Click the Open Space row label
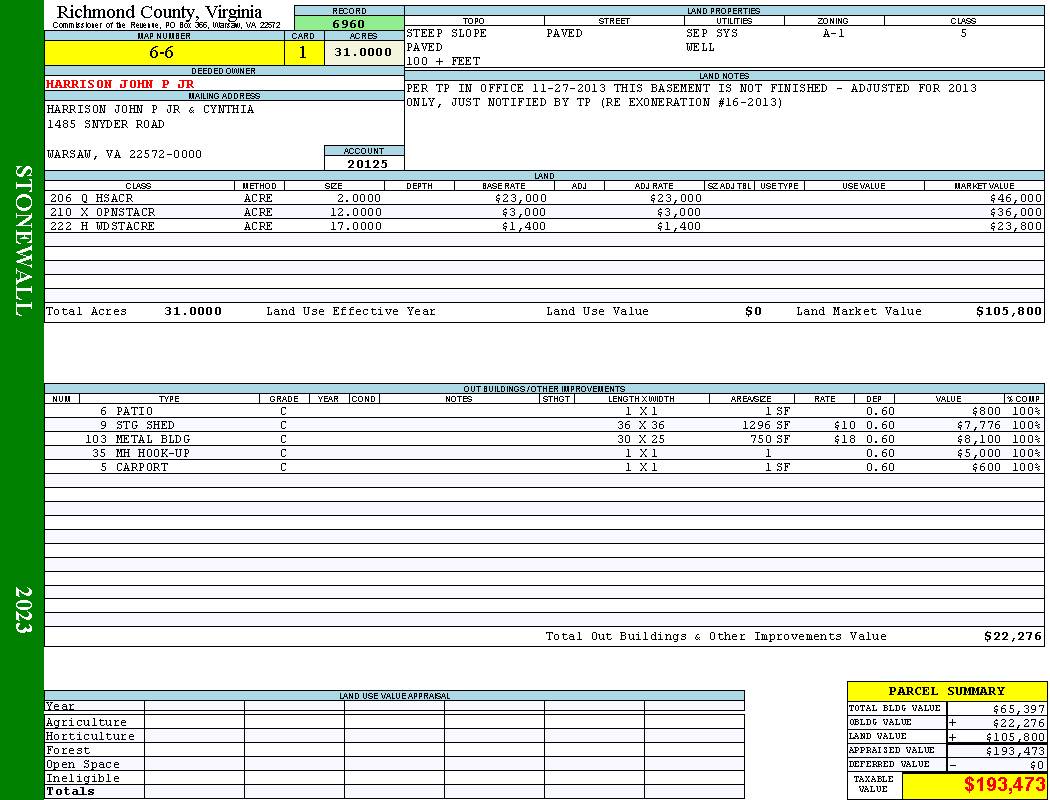The image size is (1050, 800). (x=83, y=765)
